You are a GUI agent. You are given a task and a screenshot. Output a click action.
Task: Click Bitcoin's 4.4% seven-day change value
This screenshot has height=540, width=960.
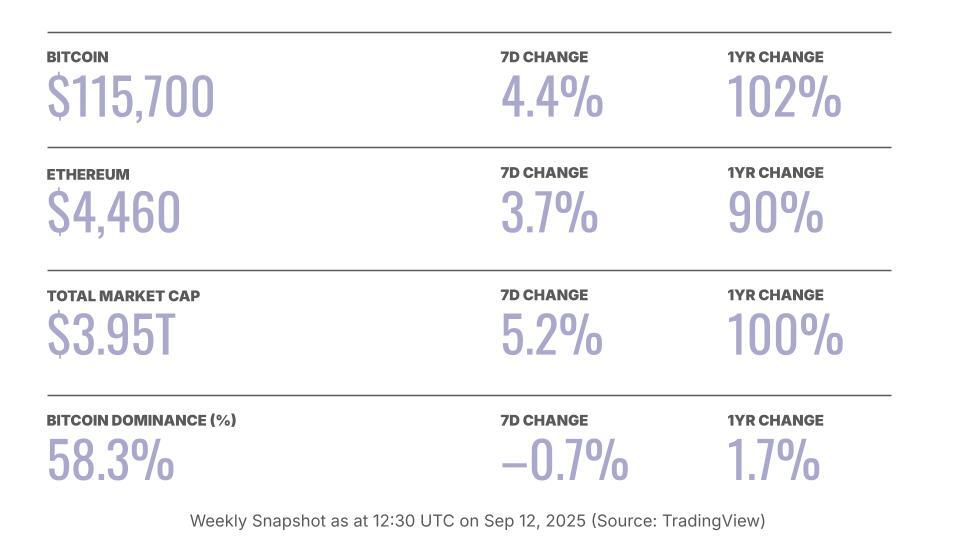coord(551,97)
